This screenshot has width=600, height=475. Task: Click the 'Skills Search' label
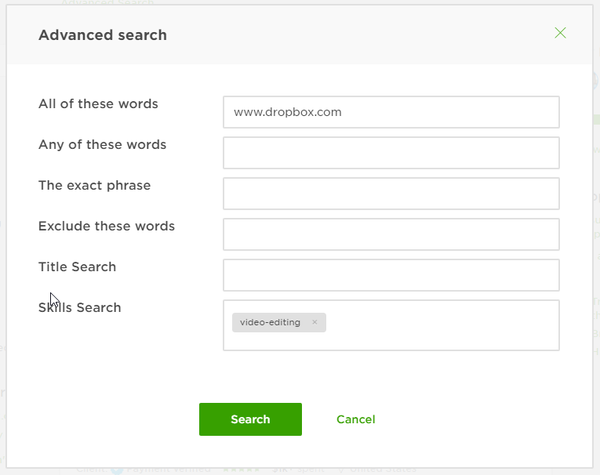(80, 308)
